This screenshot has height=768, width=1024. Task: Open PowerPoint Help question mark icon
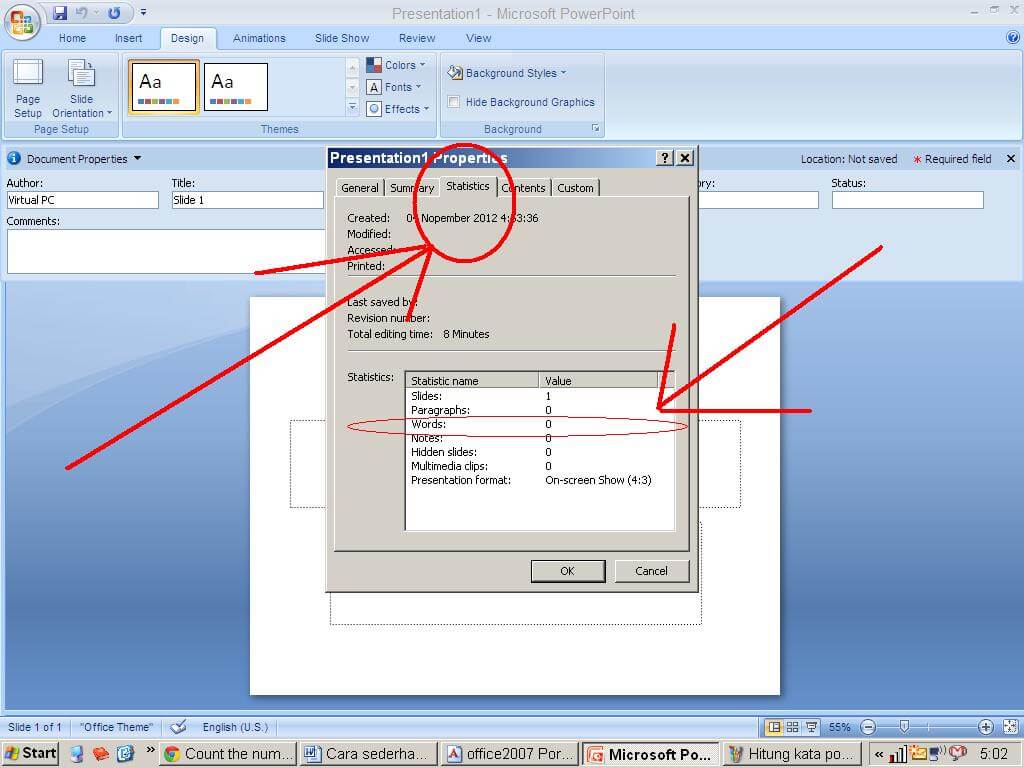[x=1013, y=38]
